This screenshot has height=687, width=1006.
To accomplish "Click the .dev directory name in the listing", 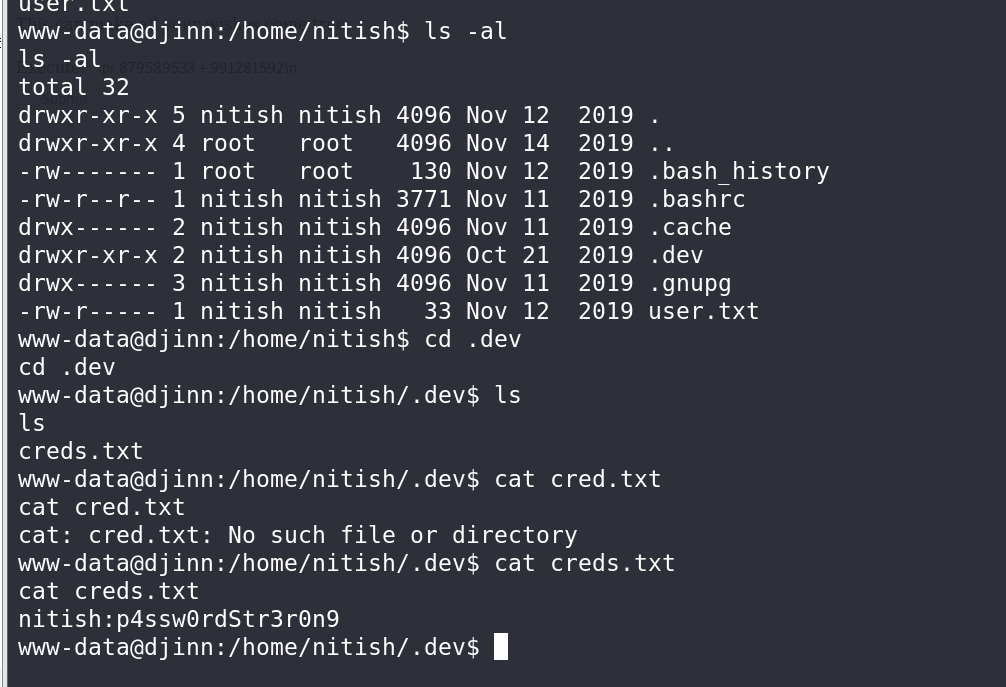I will [676, 255].
